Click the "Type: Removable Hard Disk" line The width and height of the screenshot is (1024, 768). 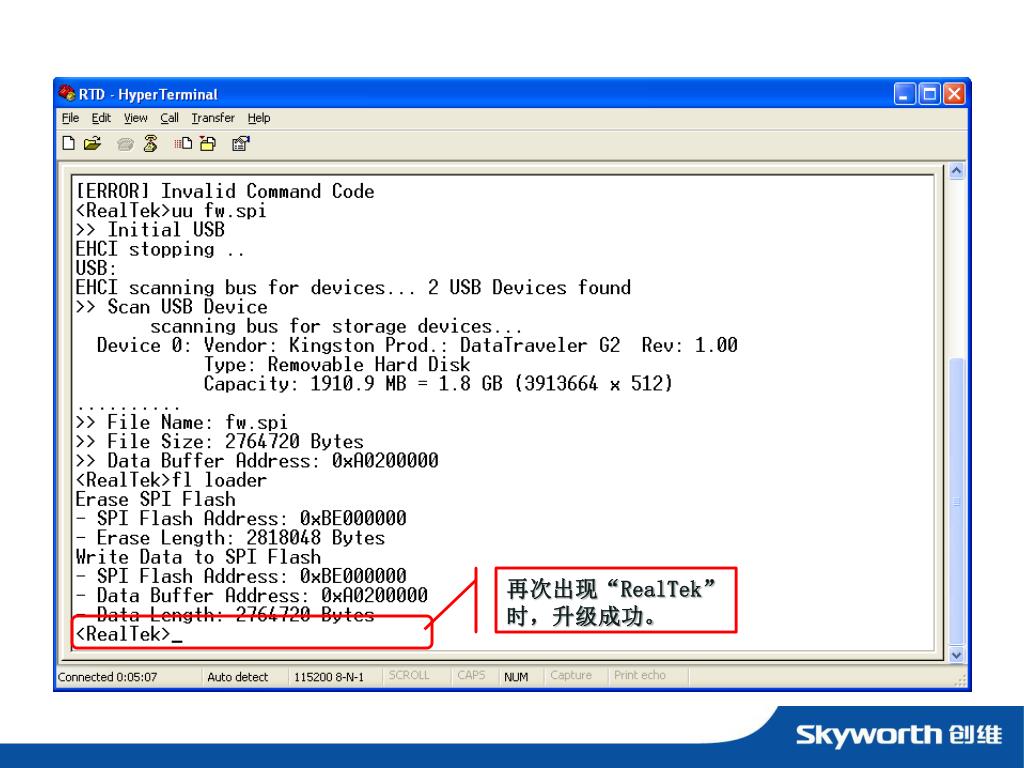(337, 364)
